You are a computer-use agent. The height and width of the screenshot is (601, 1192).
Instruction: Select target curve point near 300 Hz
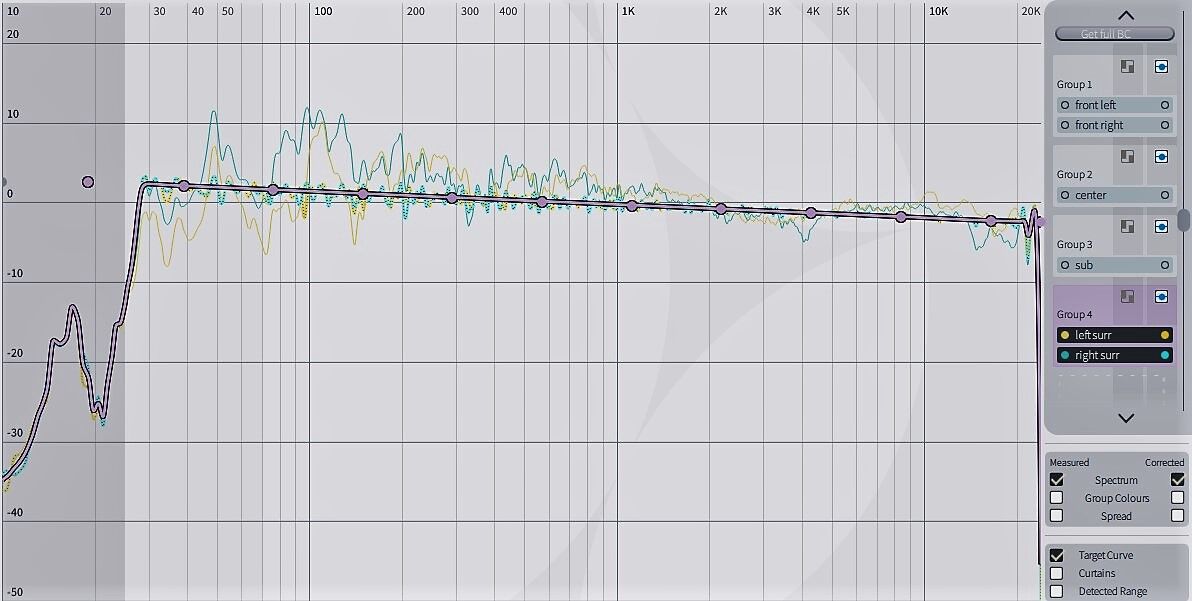coord(452,198)
